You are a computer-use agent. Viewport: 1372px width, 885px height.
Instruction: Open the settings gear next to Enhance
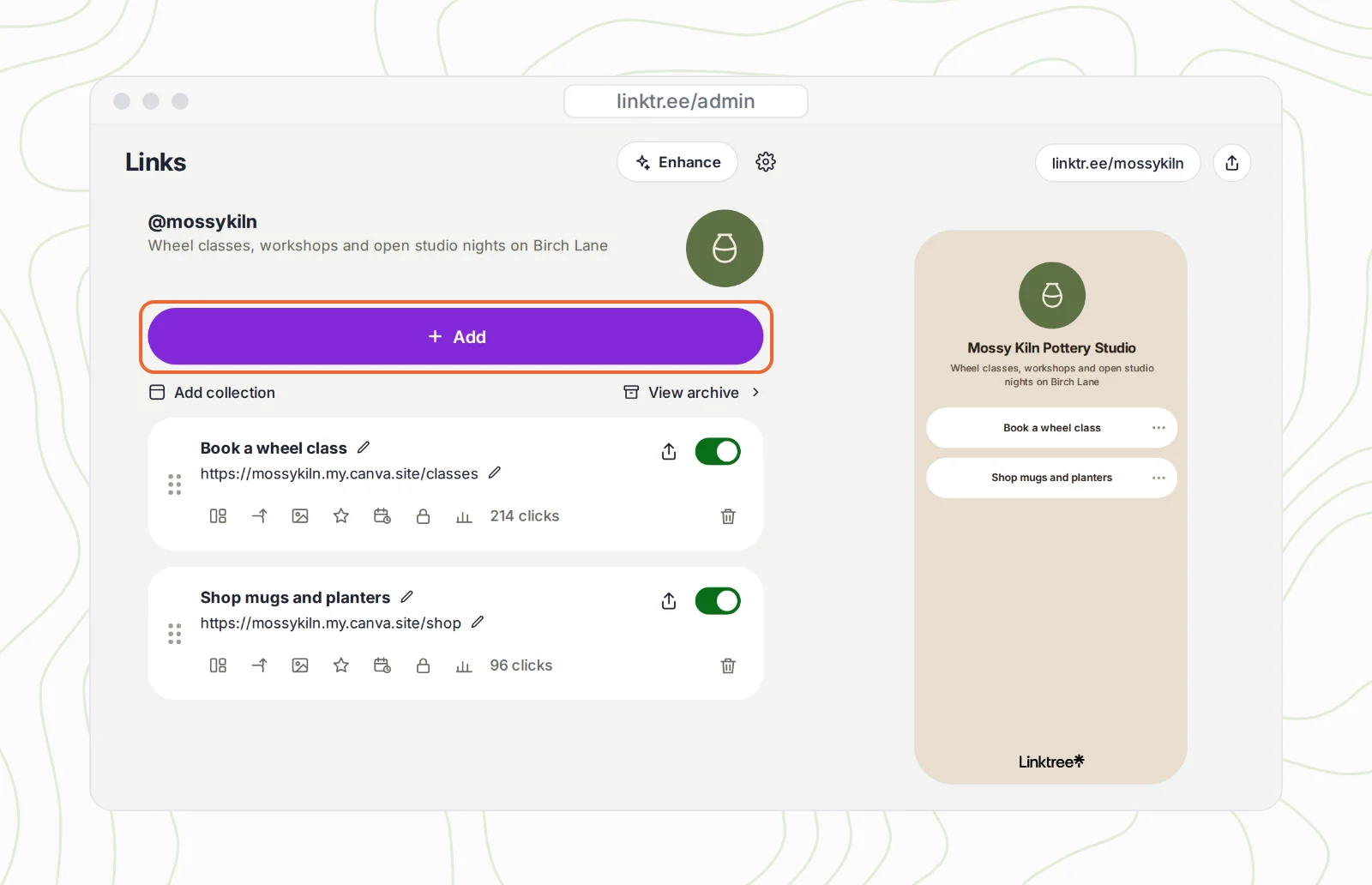(766, 162)
